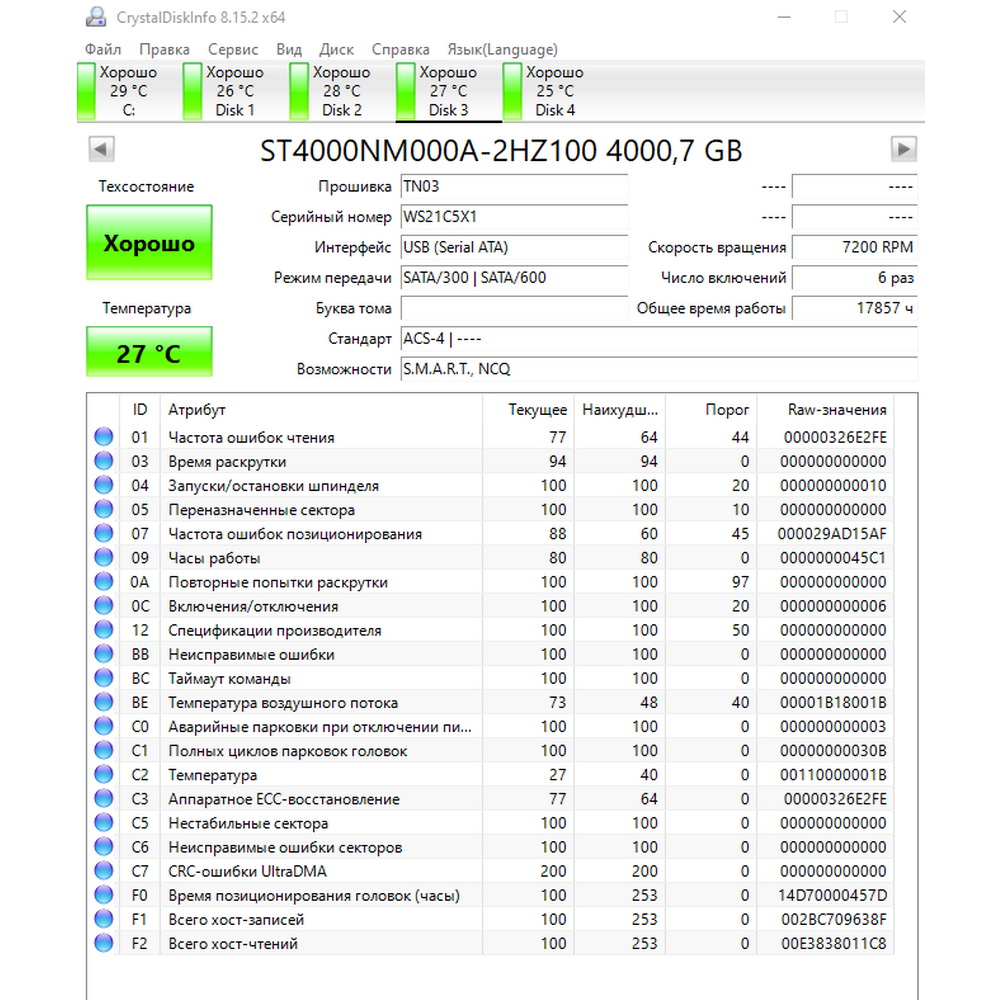Click the Прошивка field showing TN03

point(514,186)
